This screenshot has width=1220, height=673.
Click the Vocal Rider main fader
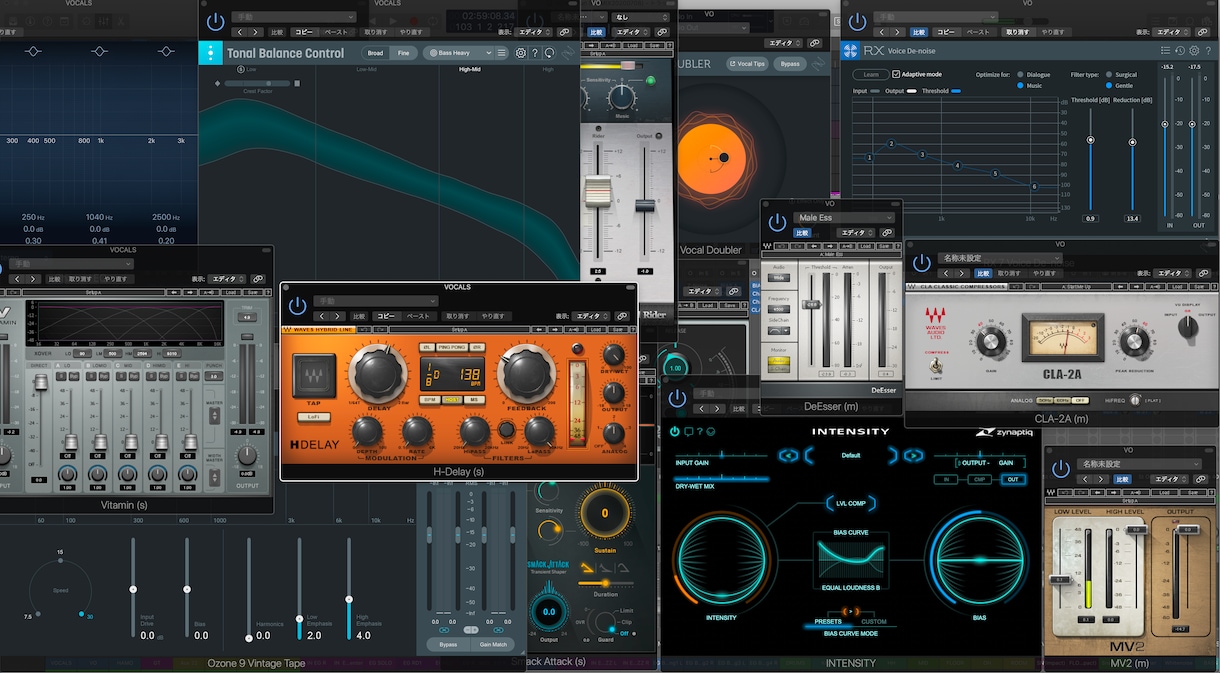click(597, 191)
